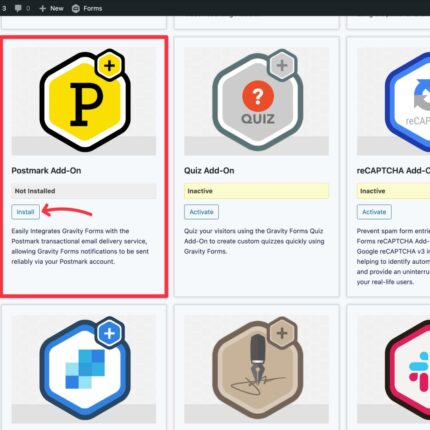Viewport: 430px width, 430px height.
Task: Click the Forms icon in admin bar
Action: [76, 8]
